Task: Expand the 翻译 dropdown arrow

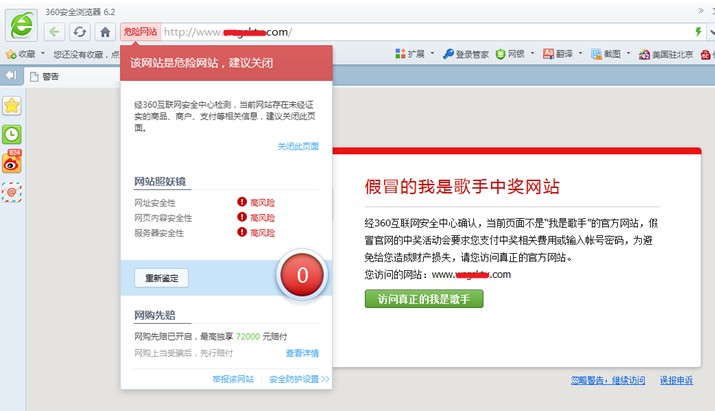Action: [x=580, y=53]
